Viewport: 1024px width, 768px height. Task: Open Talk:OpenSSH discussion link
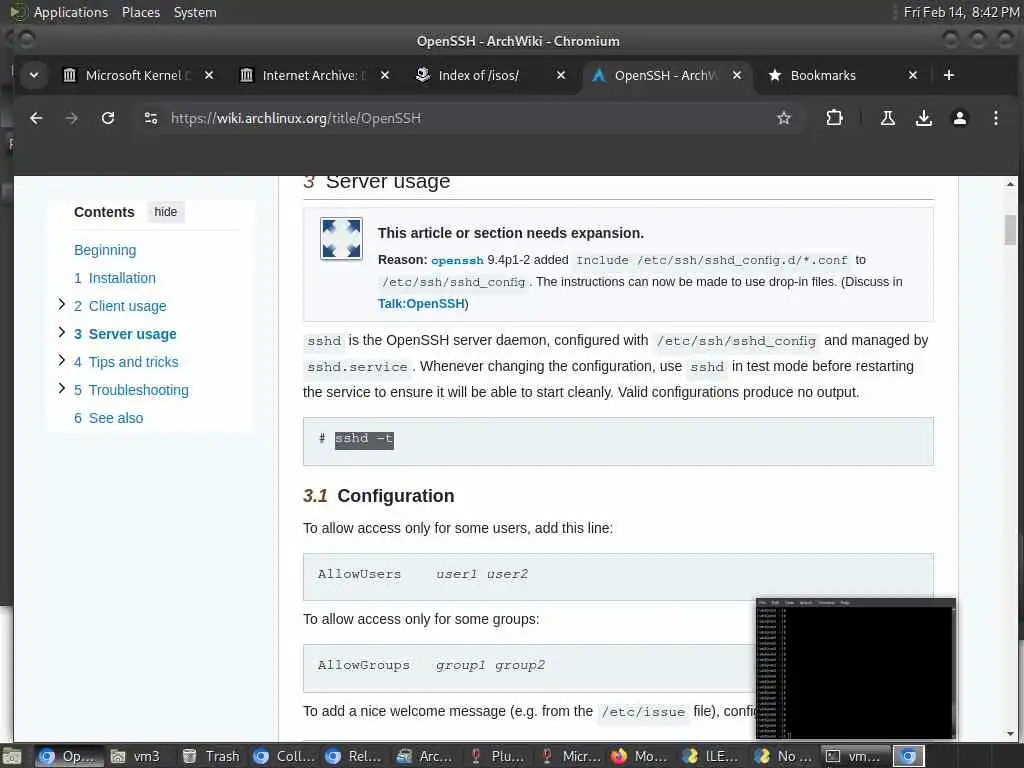click(421, 304)
